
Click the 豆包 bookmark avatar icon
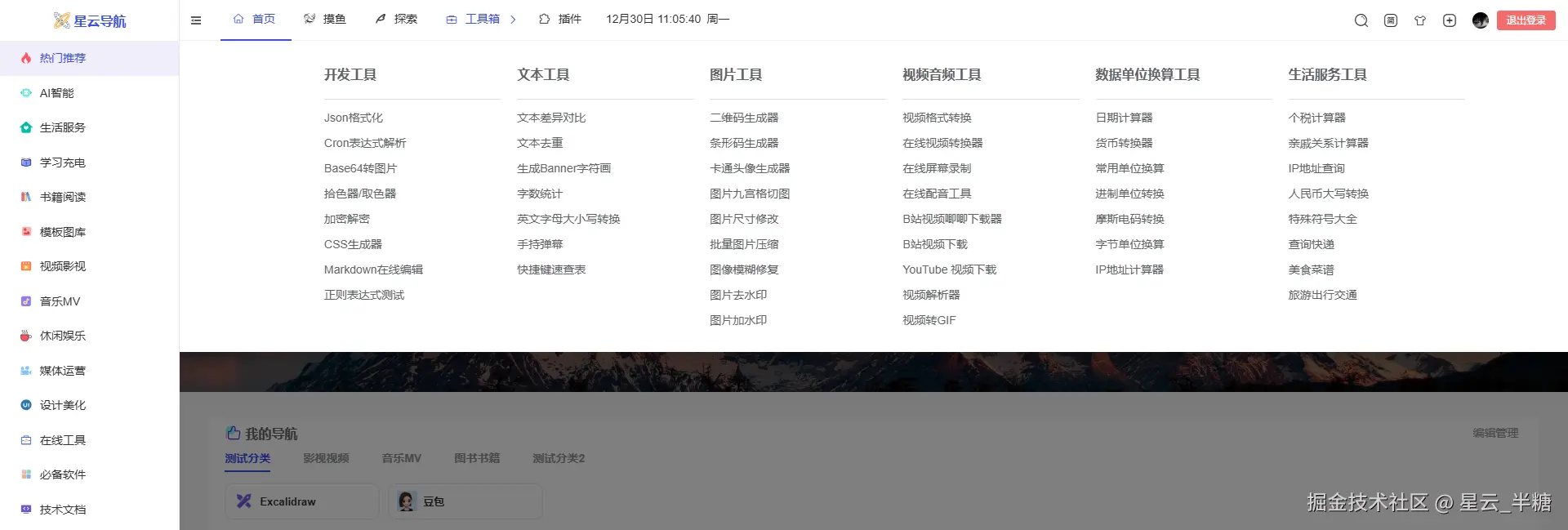coord(407,501)
